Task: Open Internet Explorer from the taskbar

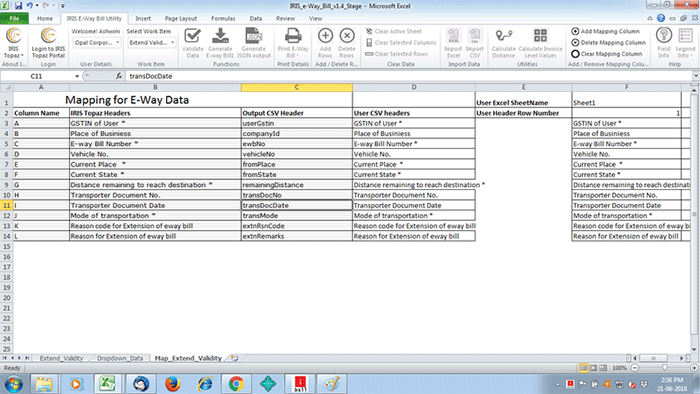Action: 205,384
